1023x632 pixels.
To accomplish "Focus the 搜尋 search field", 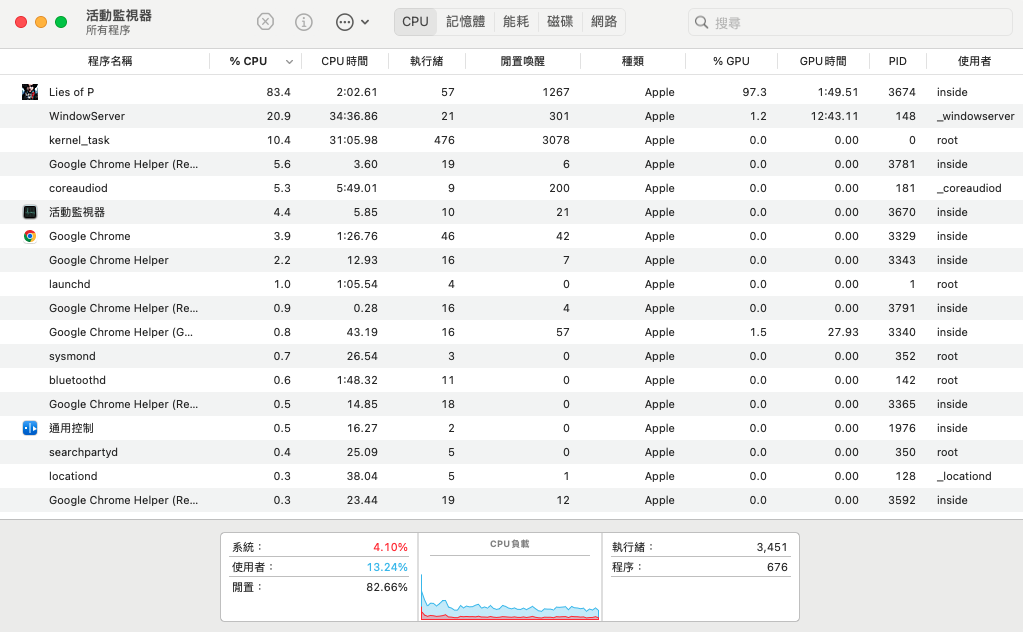I will click(850, 23).
